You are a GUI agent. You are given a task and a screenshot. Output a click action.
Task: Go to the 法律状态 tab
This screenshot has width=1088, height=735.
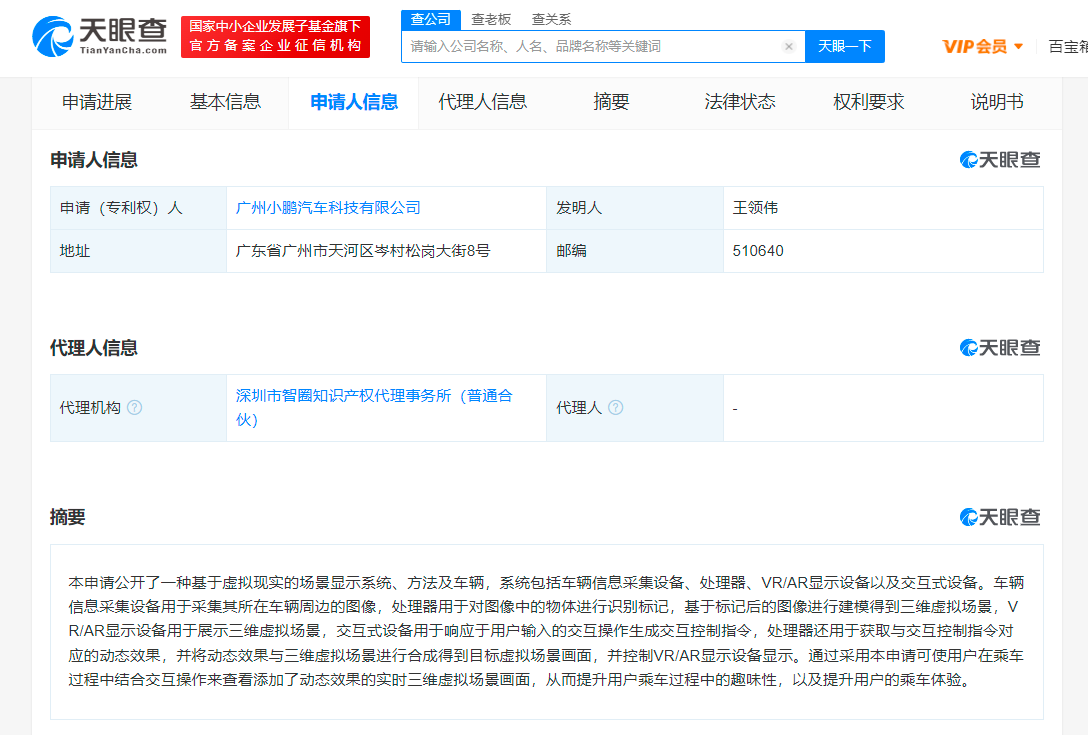(x=740, y=102)
